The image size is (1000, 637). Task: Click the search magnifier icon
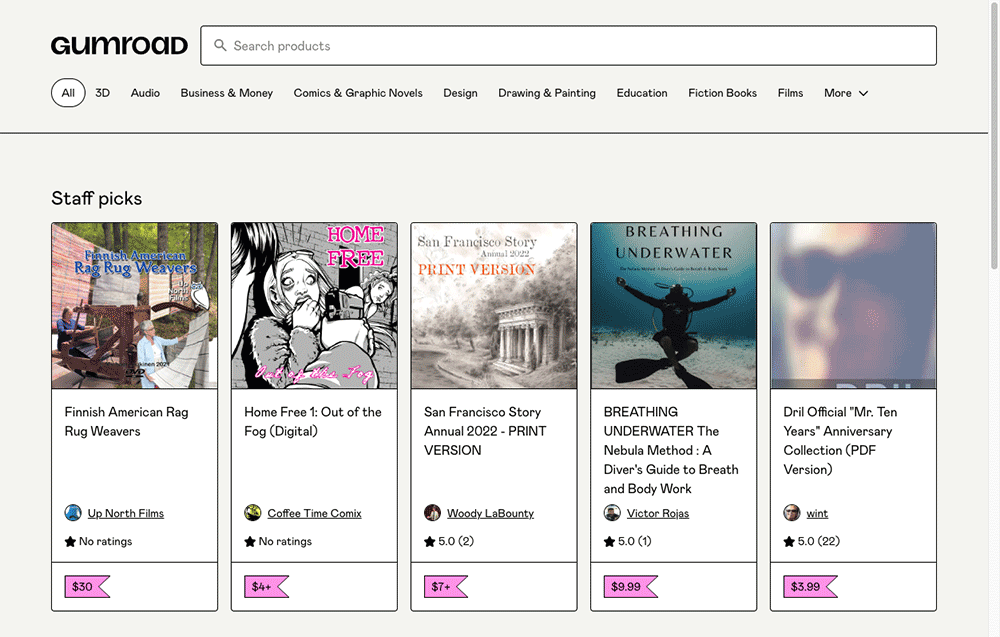220,46
